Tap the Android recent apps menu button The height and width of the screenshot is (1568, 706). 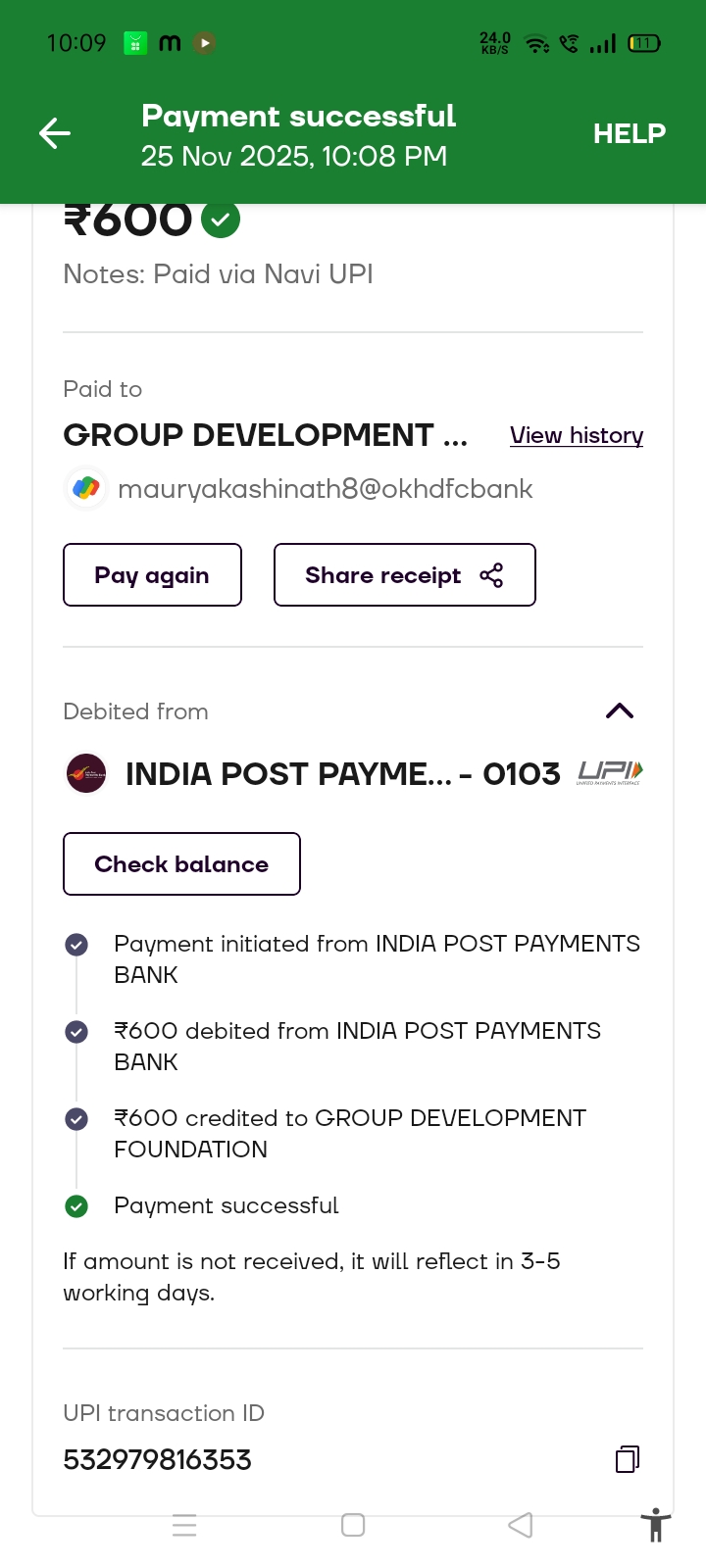point(184,1525)
